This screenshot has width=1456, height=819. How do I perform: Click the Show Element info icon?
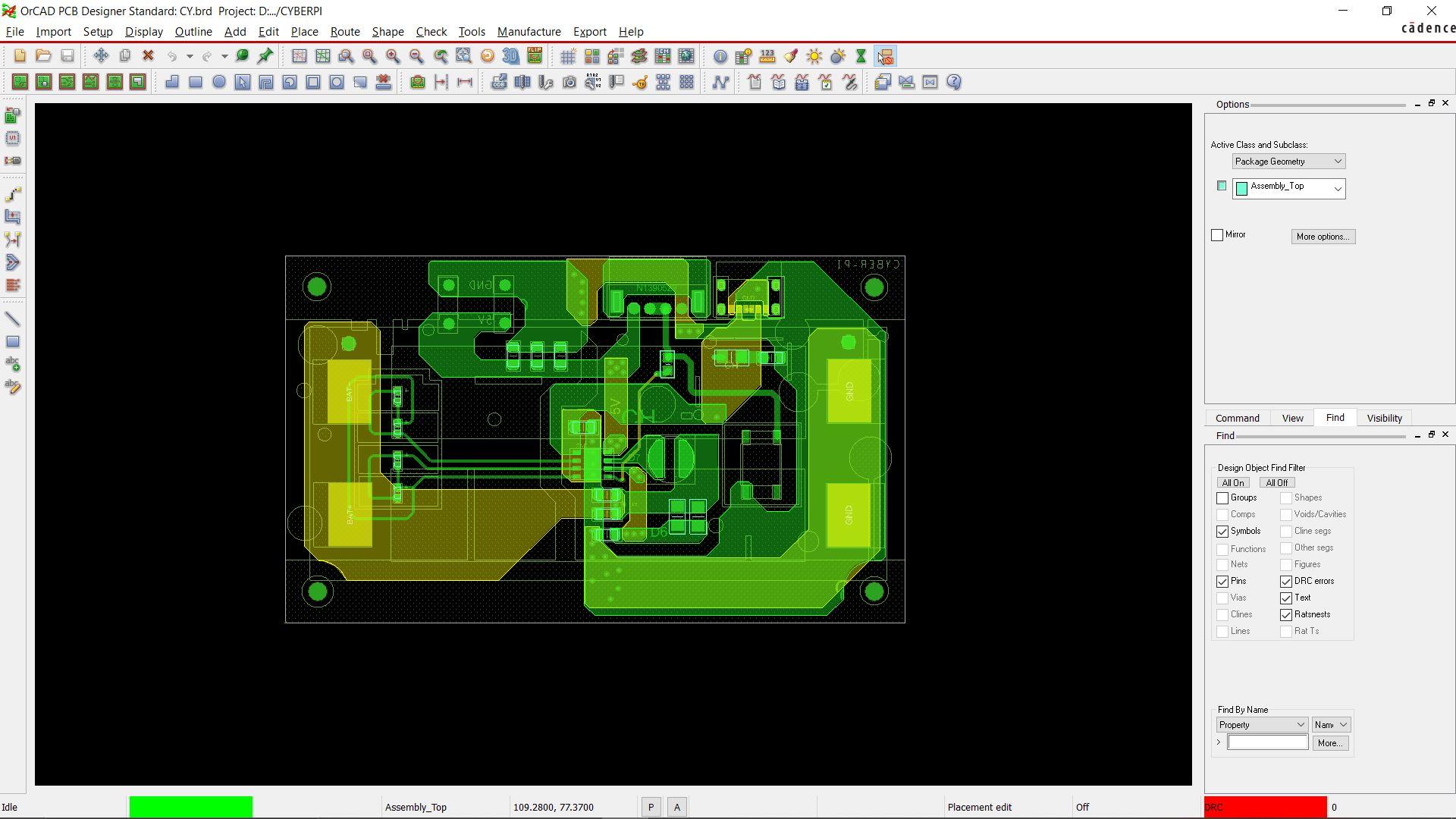(720, 56)
